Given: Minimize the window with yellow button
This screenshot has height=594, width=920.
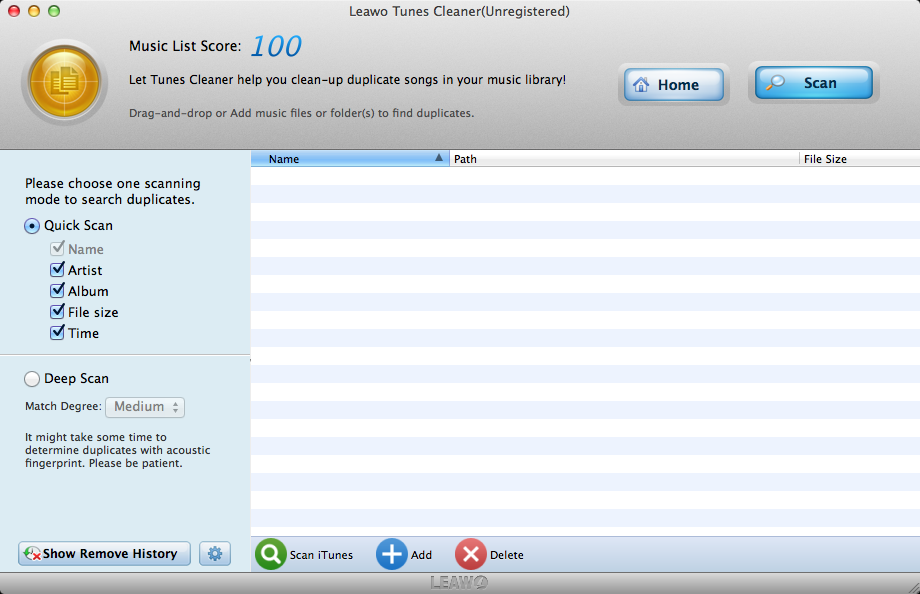Looking at the screenshot, I should pyautogui.click(x=34, y=11).
